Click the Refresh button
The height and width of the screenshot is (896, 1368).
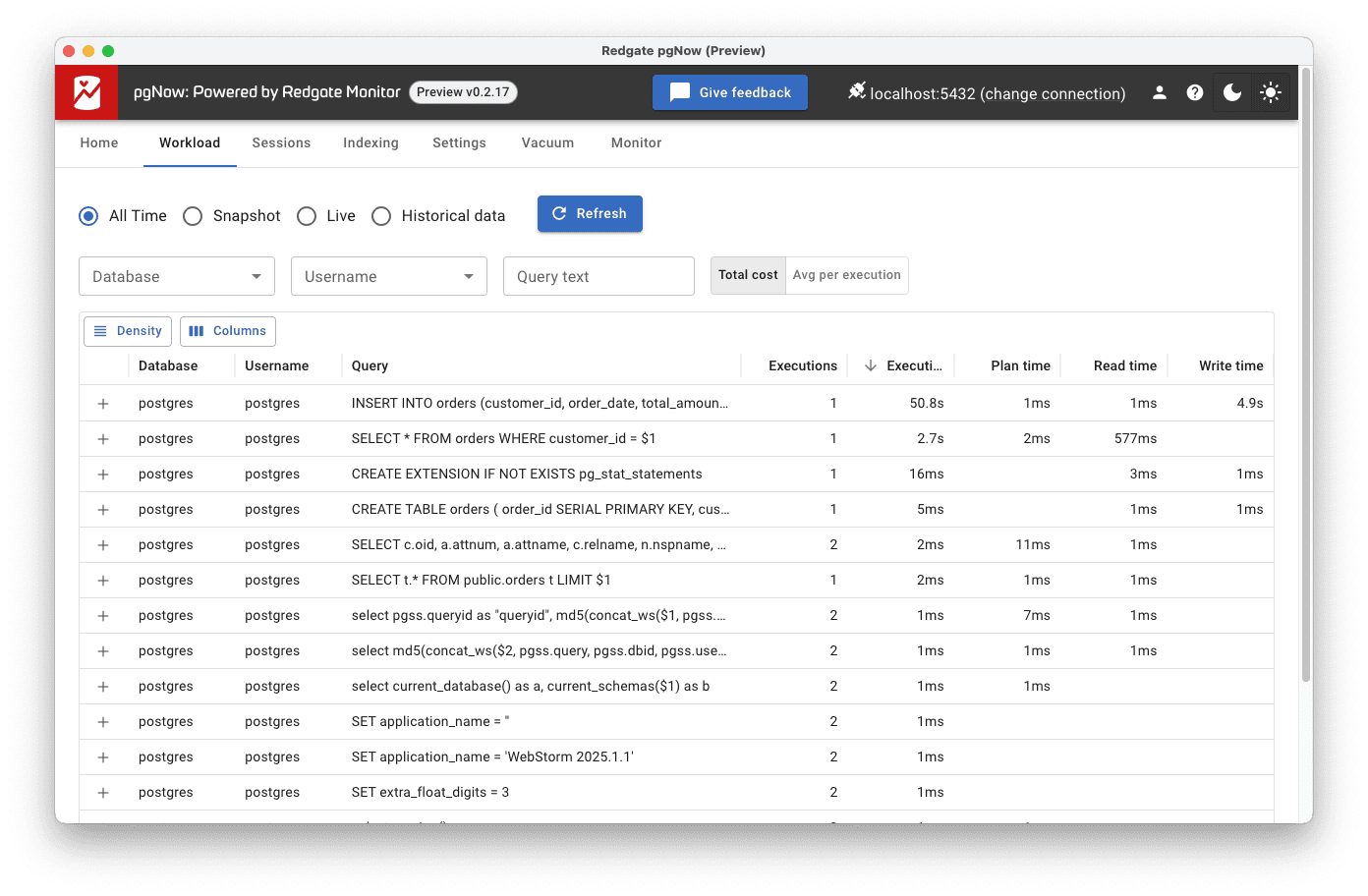pyautogui.click(x=590, y=213)
